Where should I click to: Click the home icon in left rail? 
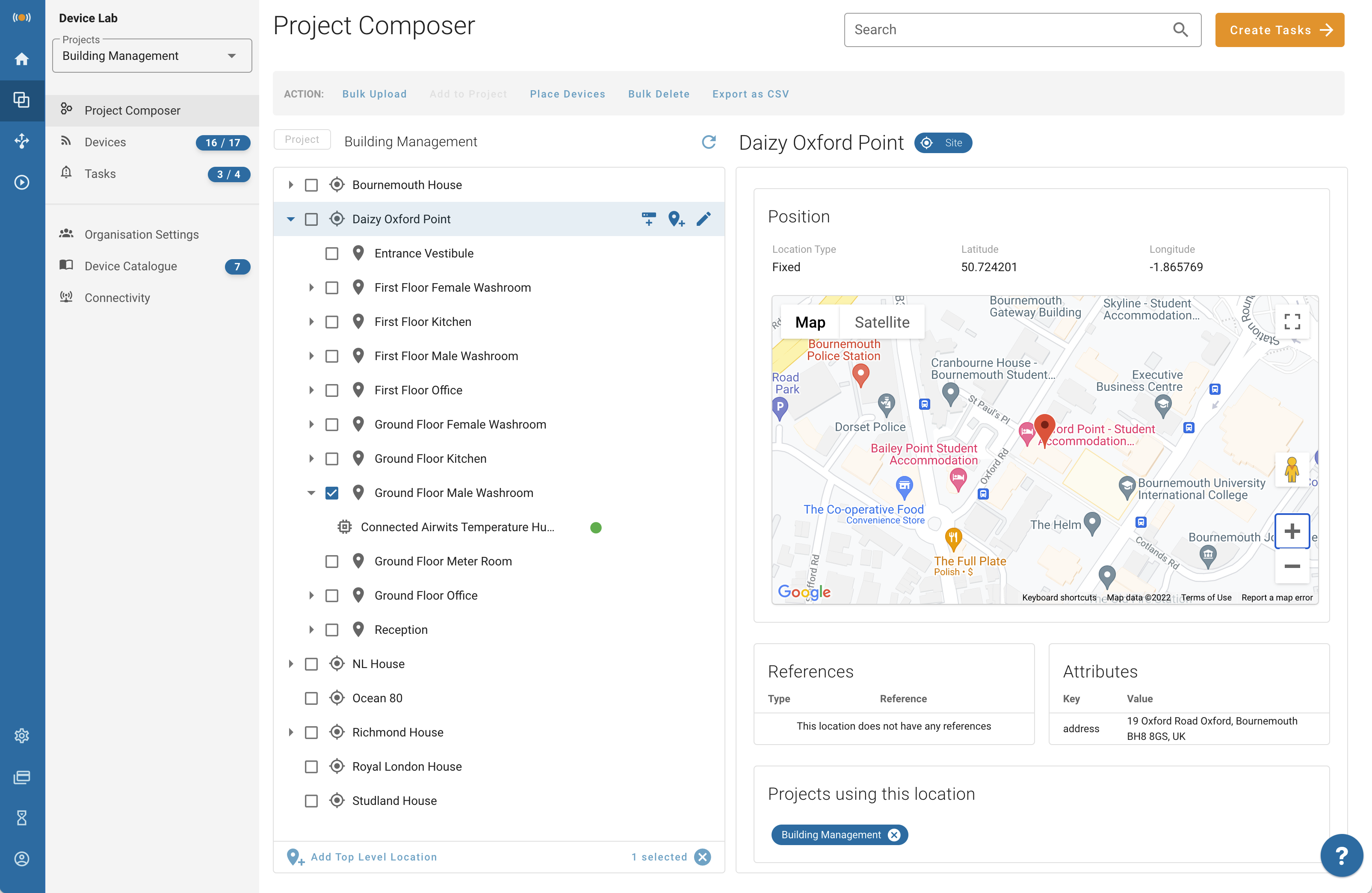coord(22,59)
